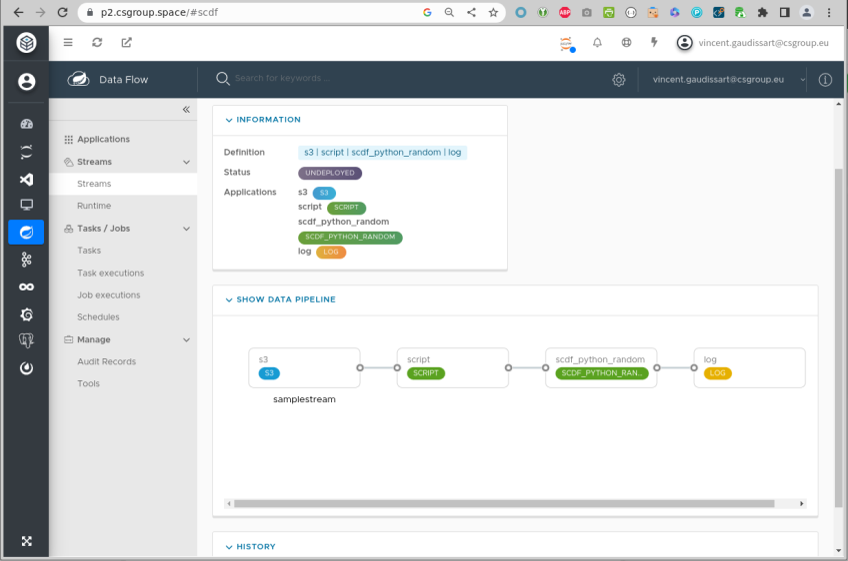Select the scdf_python_random pipeline node
The width and height of the screenshot is (848, 561).
pos(601,368)
